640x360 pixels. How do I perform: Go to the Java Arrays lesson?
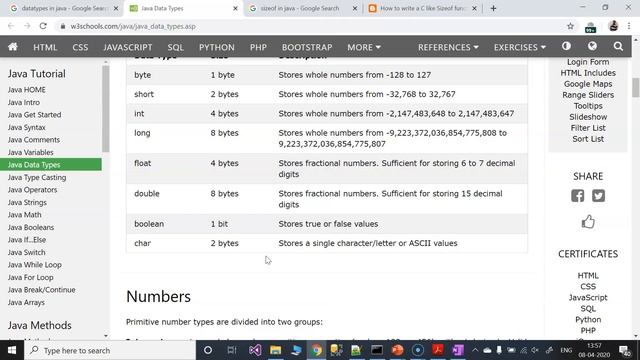26,302
